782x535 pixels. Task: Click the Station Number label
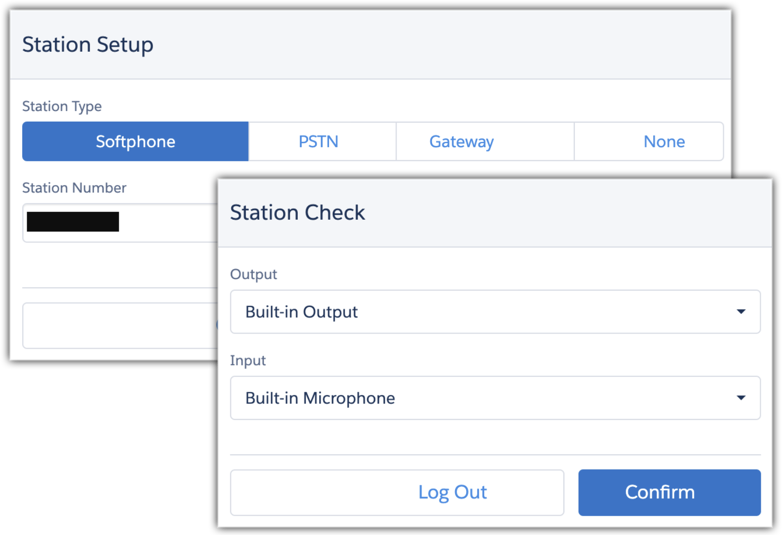(x=74, y=187)
